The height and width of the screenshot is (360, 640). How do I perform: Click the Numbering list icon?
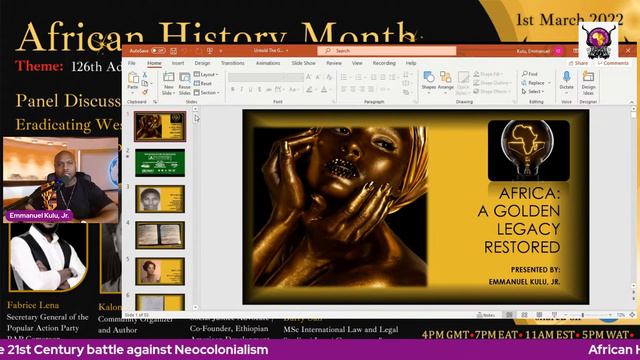coord(359,77)
